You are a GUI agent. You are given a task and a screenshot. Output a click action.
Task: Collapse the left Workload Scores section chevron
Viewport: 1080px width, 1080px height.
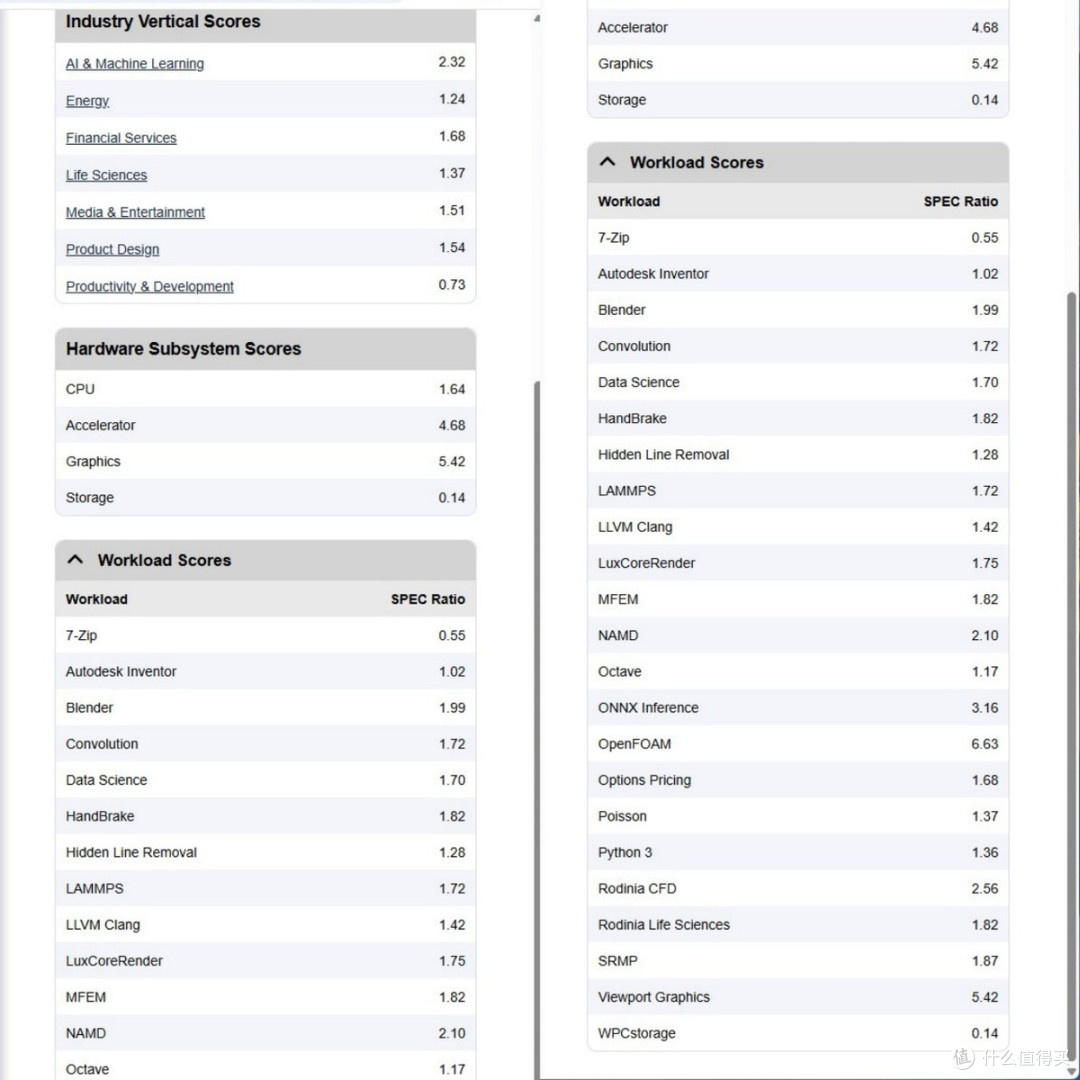(x=75, y=559)
